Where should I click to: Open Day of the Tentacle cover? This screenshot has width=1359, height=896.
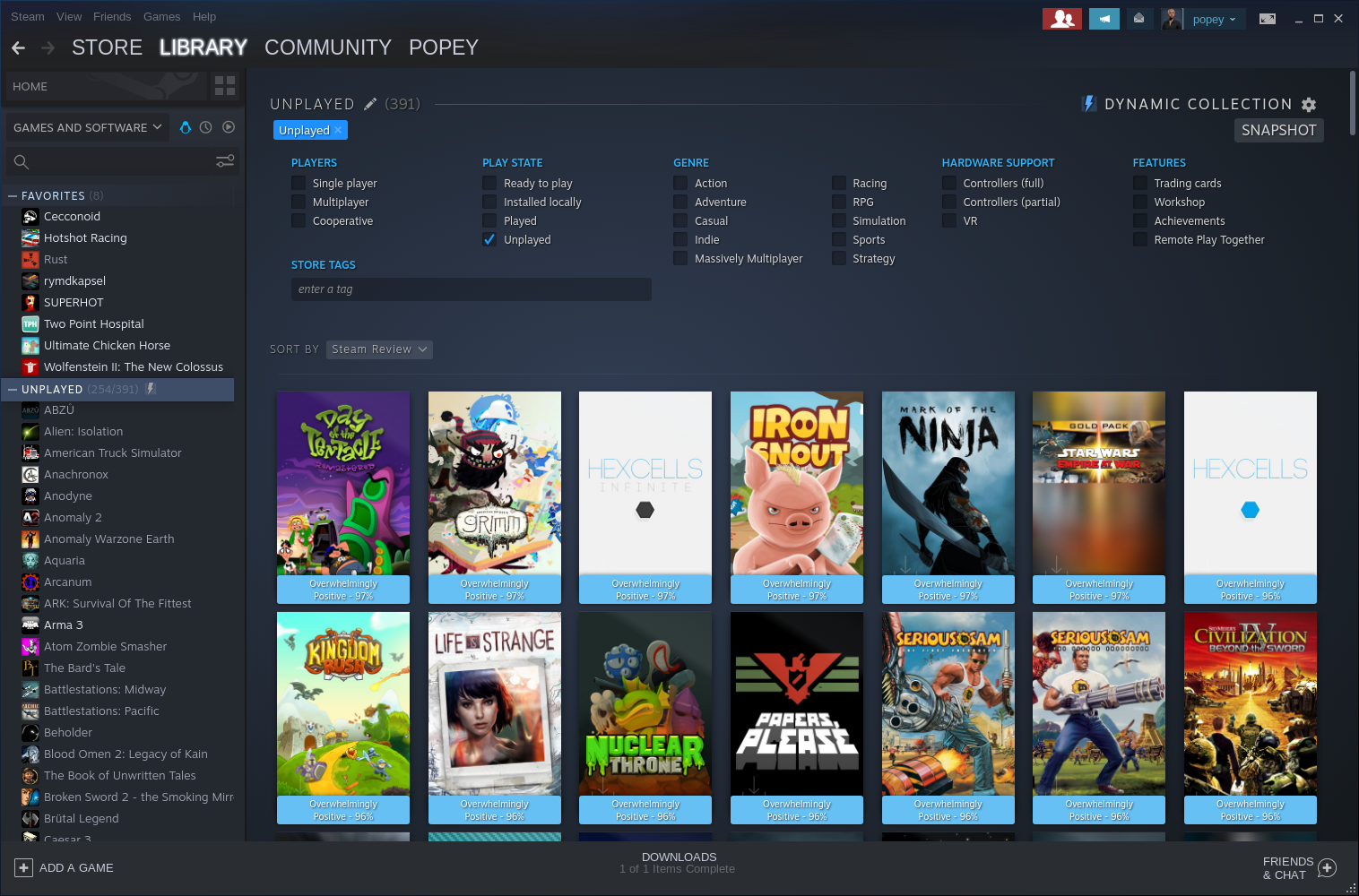[x=343, y=497]
